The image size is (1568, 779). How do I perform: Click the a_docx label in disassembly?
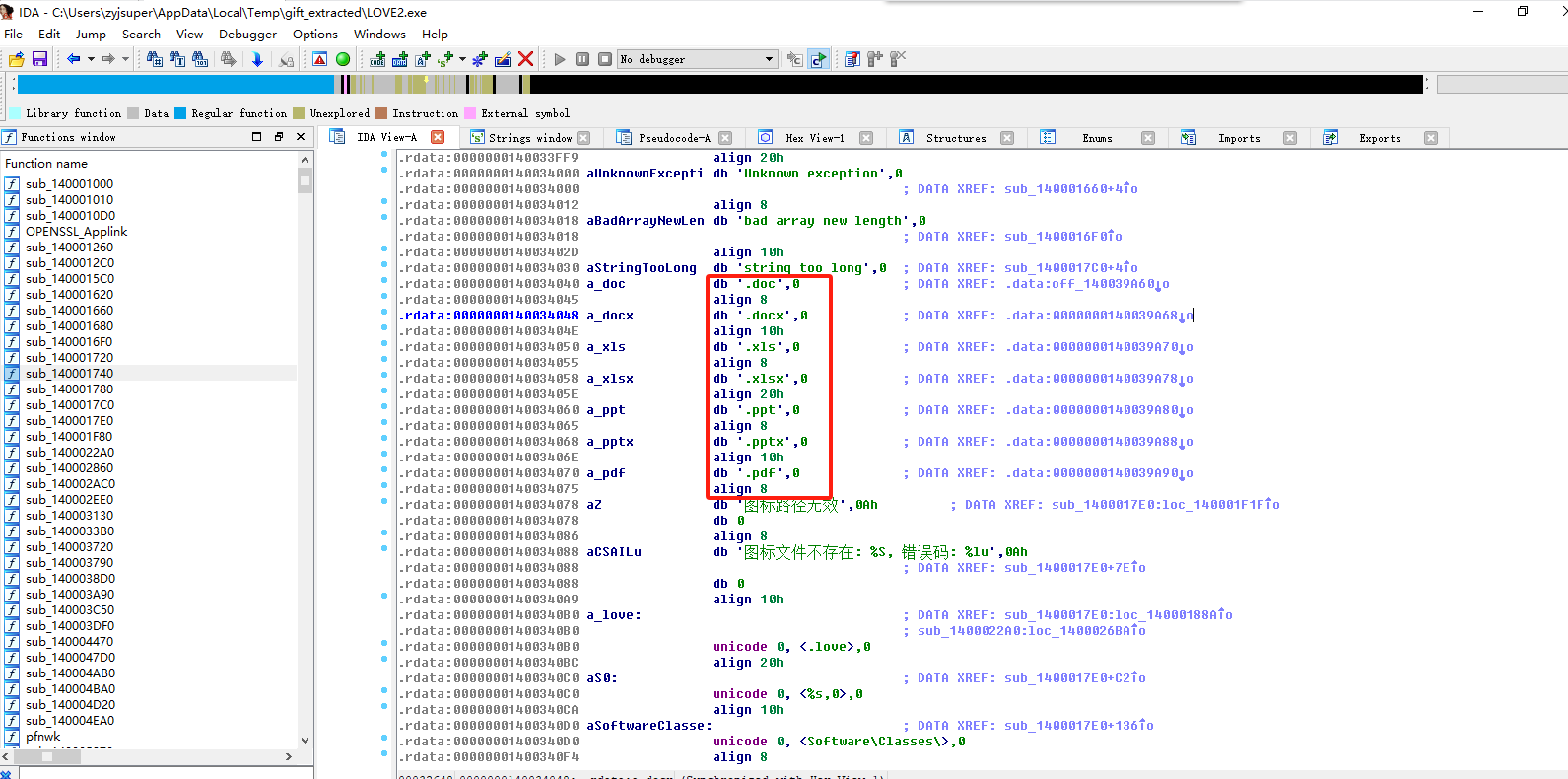[610, 316]
